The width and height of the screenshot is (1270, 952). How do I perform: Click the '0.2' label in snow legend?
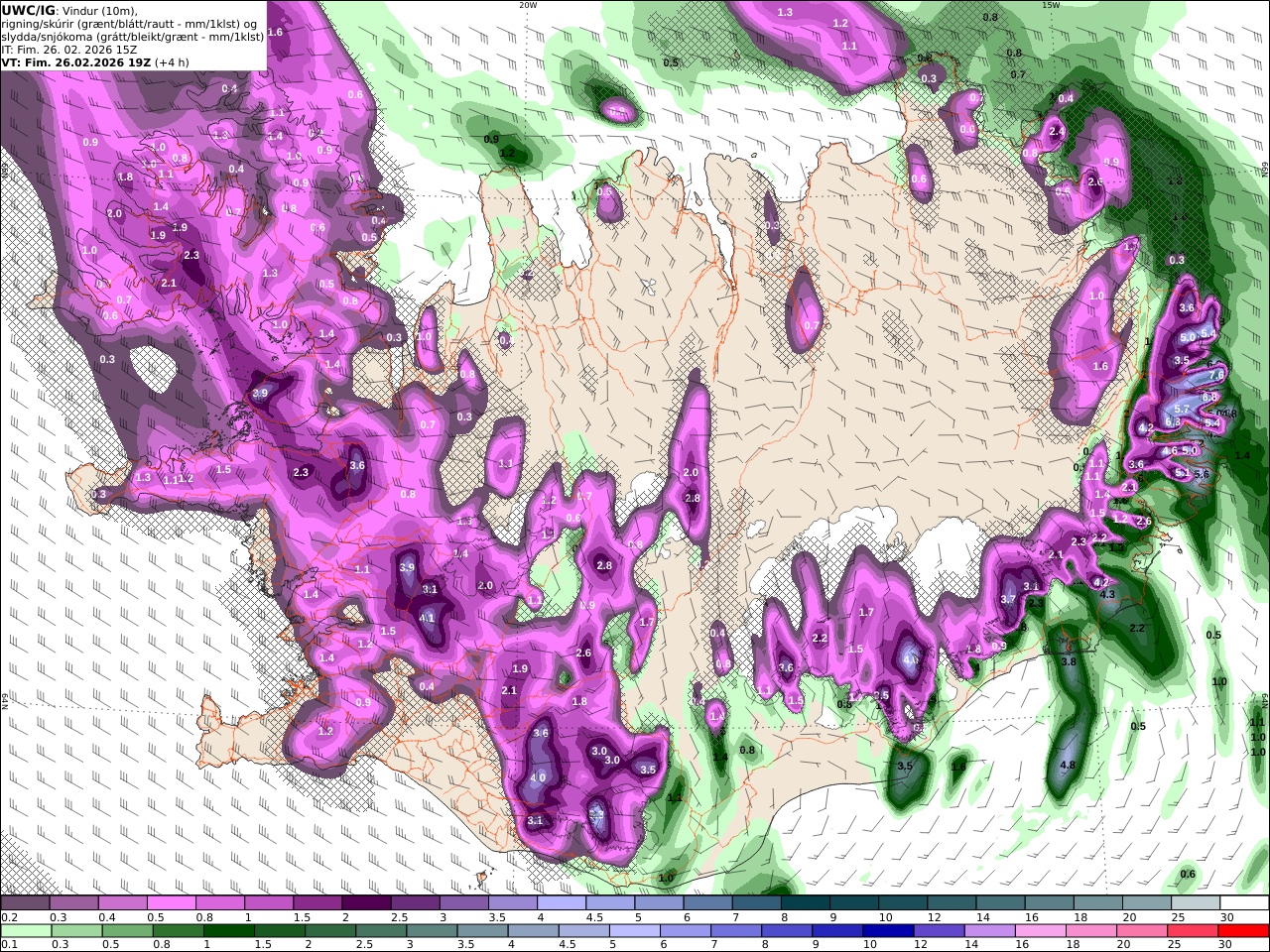(x=9, y=917)
